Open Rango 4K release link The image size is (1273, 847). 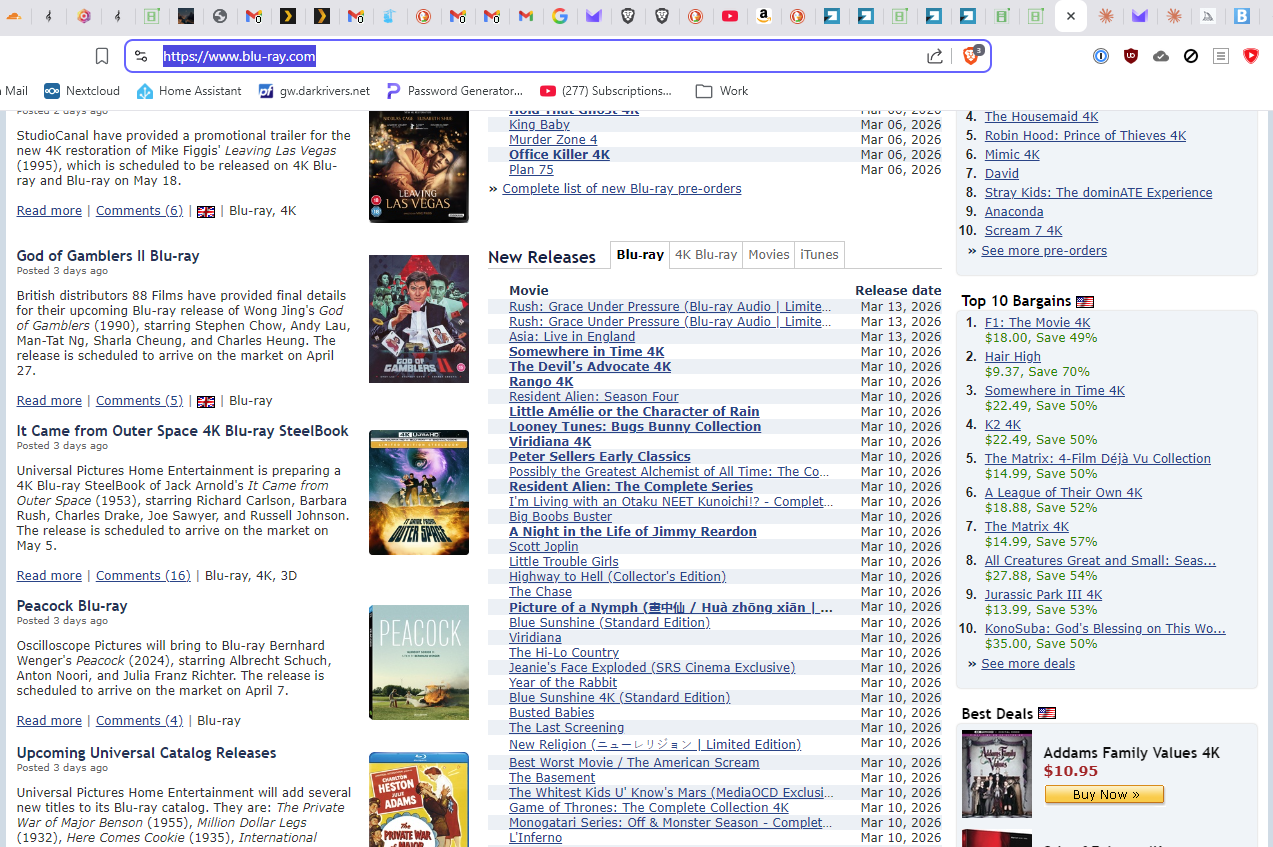(x=541, y=382)
